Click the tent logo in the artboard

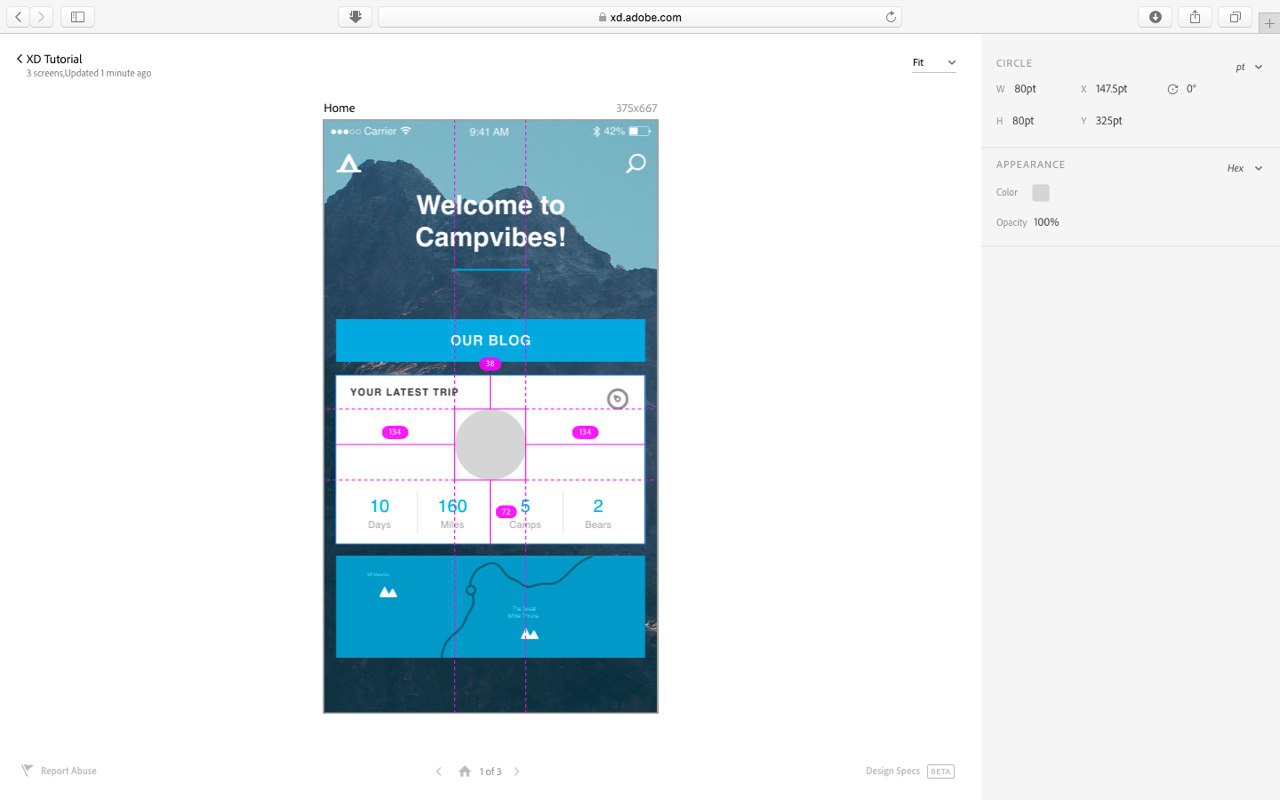point(348,164)
